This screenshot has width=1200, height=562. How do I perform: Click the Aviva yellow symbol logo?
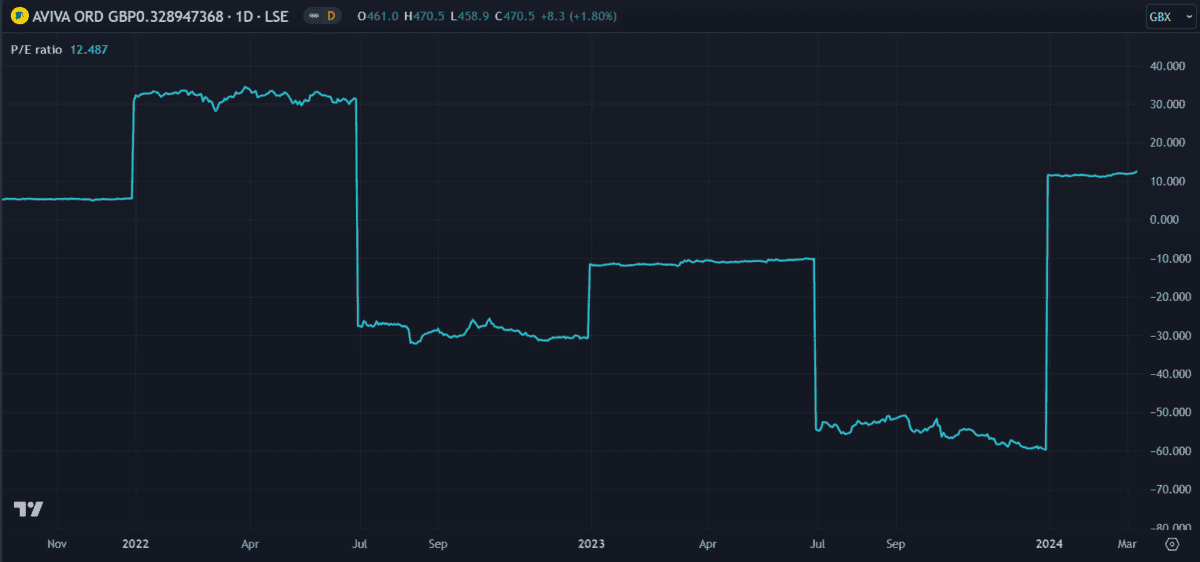[17, 16]
